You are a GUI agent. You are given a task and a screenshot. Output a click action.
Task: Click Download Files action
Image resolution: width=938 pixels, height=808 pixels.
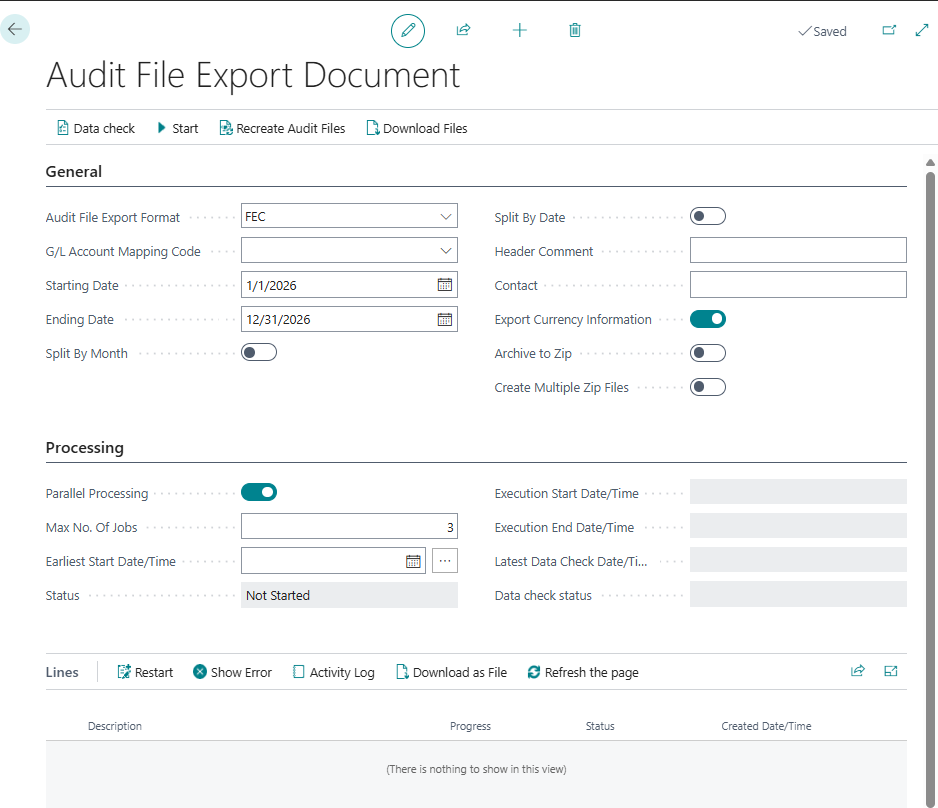pyautogui.click(x=417, y=128)
